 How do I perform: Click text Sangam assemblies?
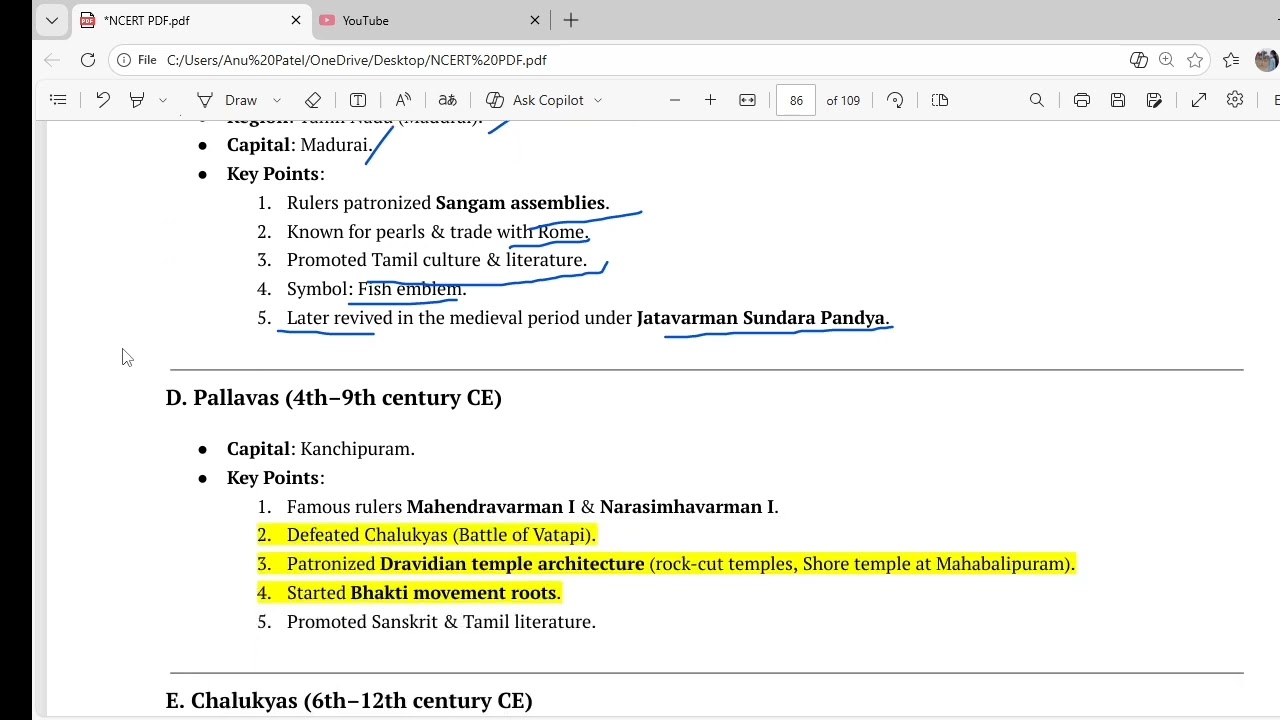522,203
